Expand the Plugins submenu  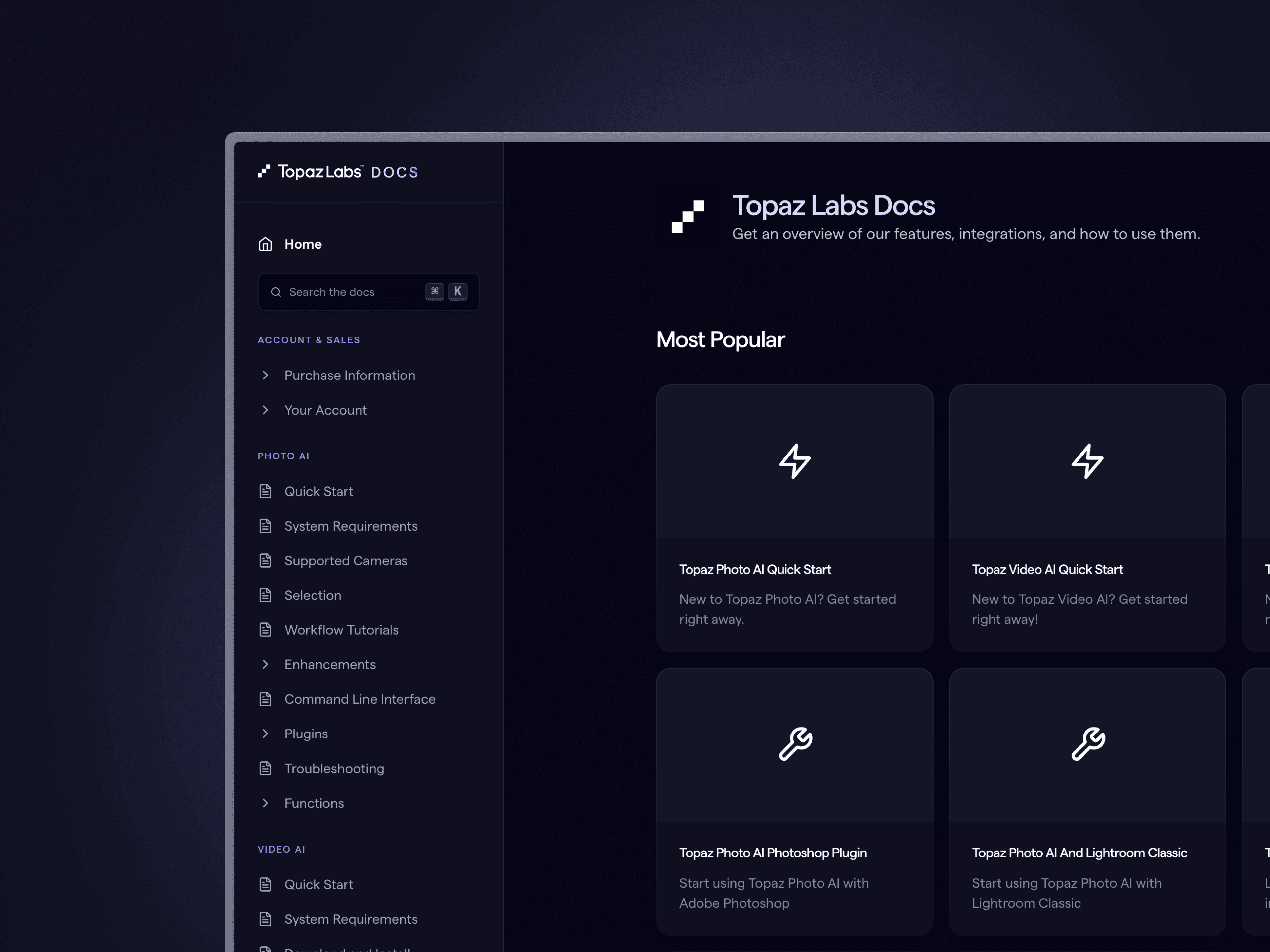click(265, 734)
